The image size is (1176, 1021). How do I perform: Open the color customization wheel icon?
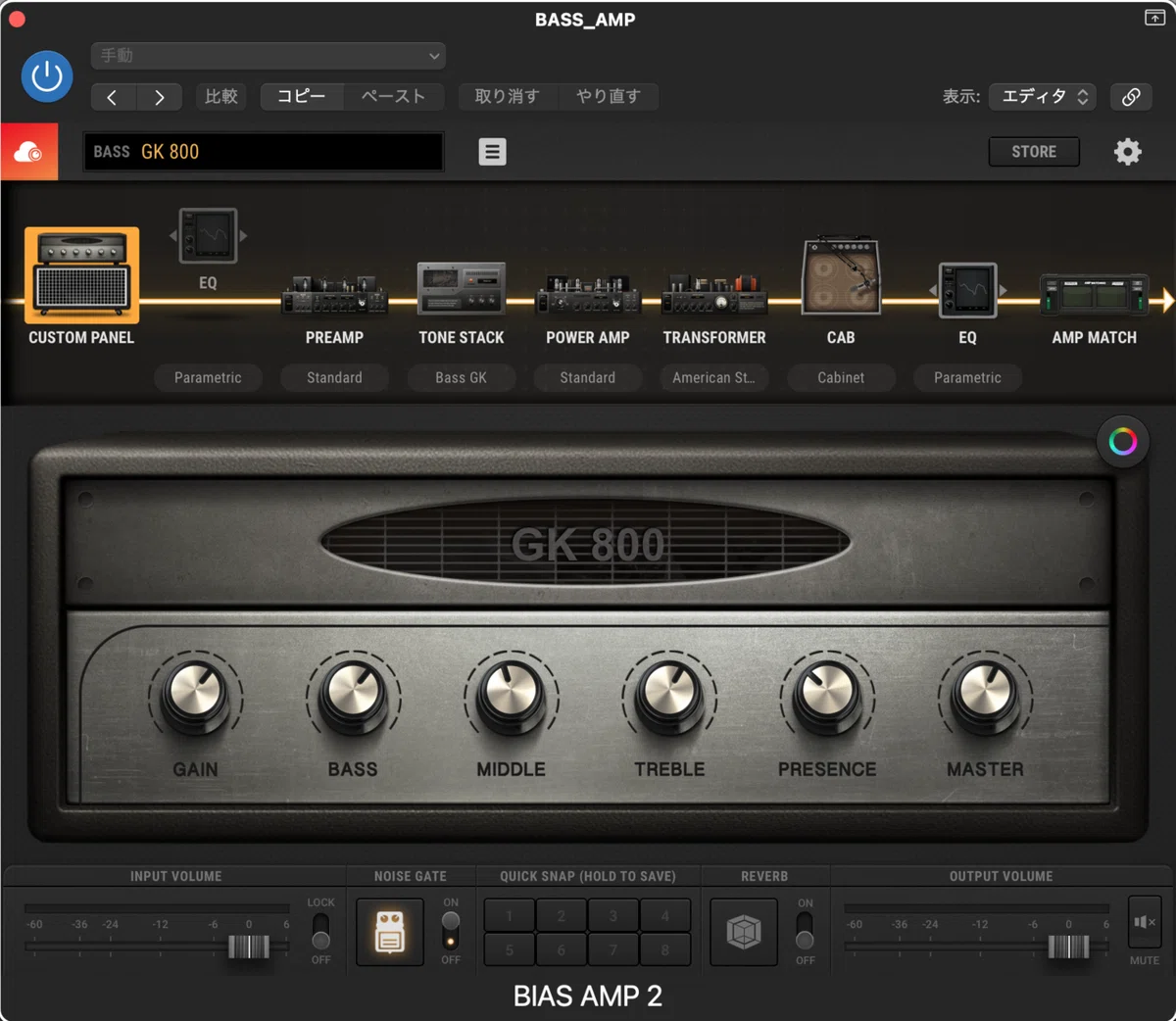(x=1123, y=441)
